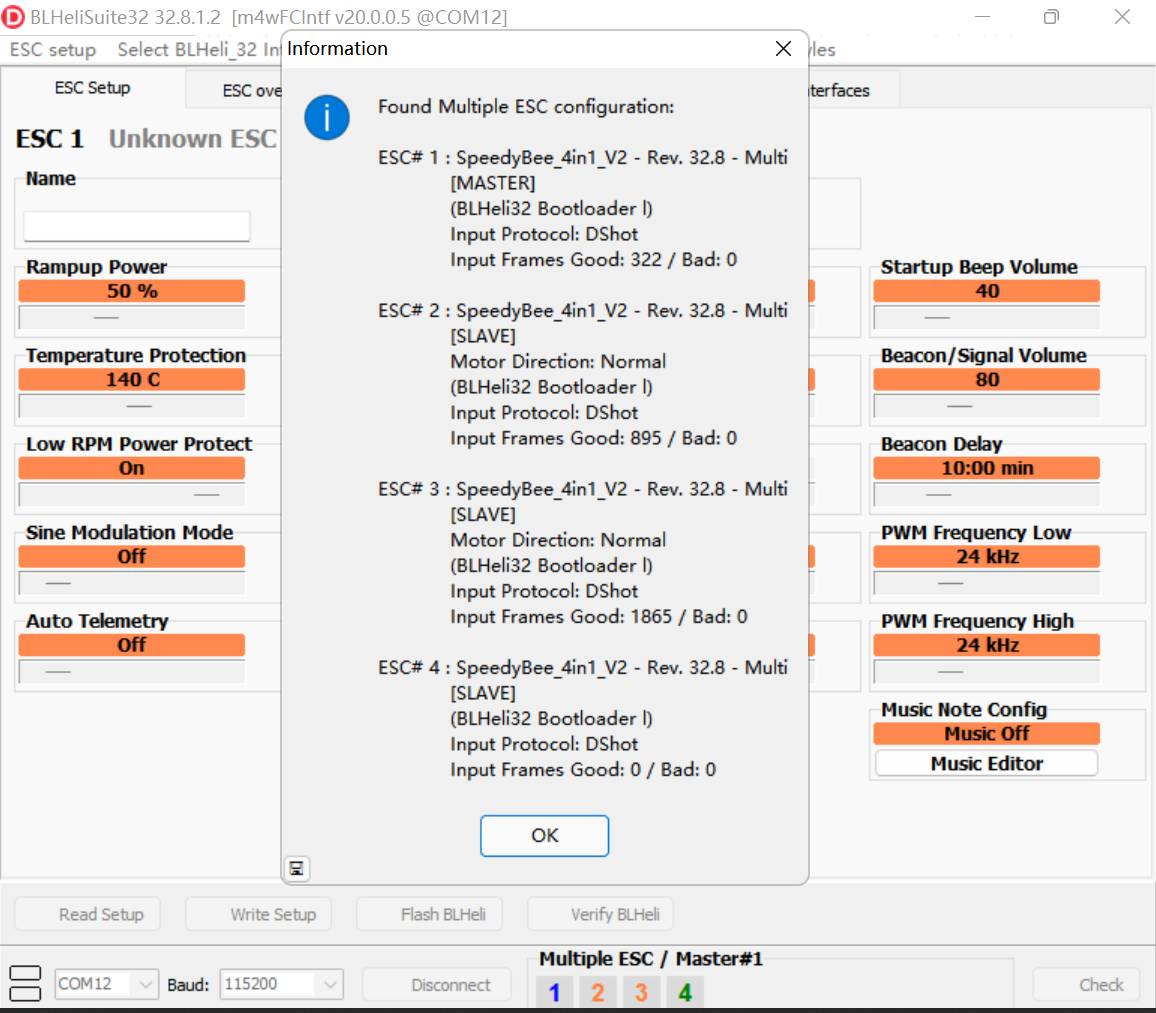Click the ESC Name input field
This screenshot has width=1156, height=1013.
click(136, 226)
